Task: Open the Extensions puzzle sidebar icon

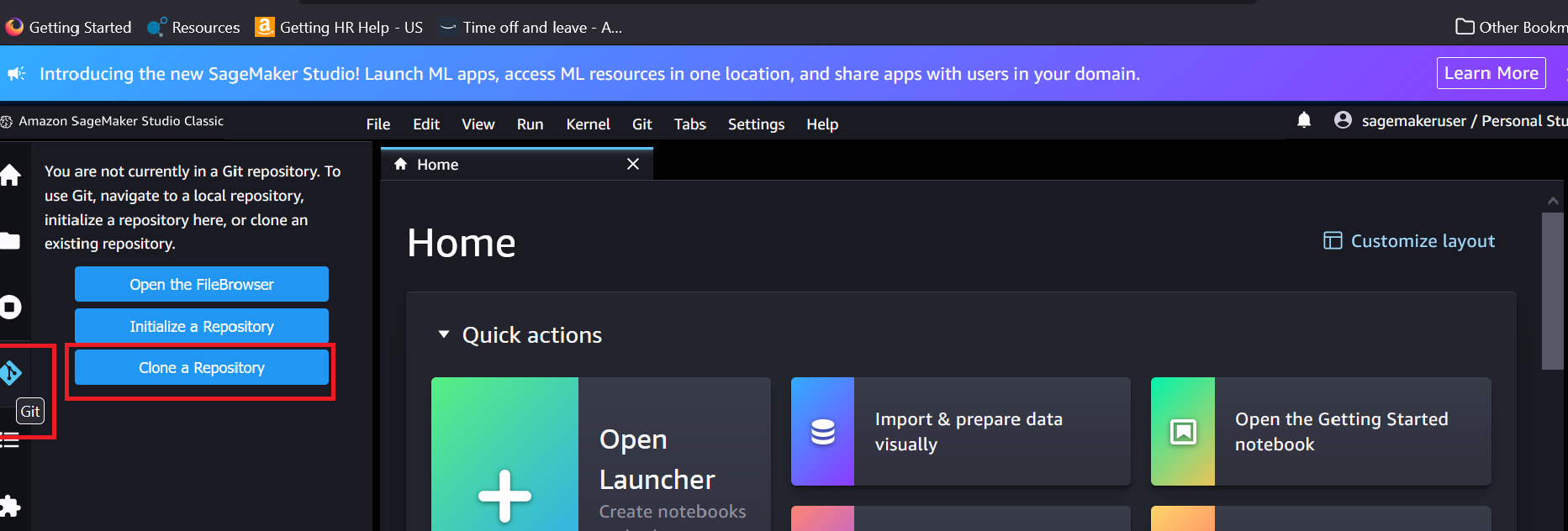Action: coord(10,506)
